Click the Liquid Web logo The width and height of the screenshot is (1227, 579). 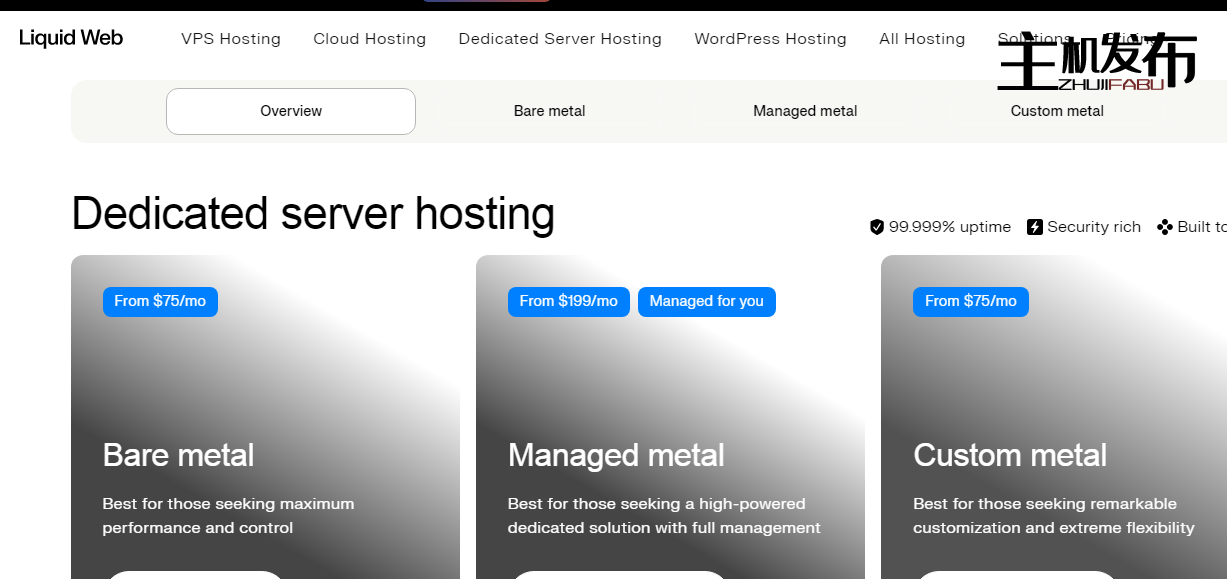[x=71, y=38]
